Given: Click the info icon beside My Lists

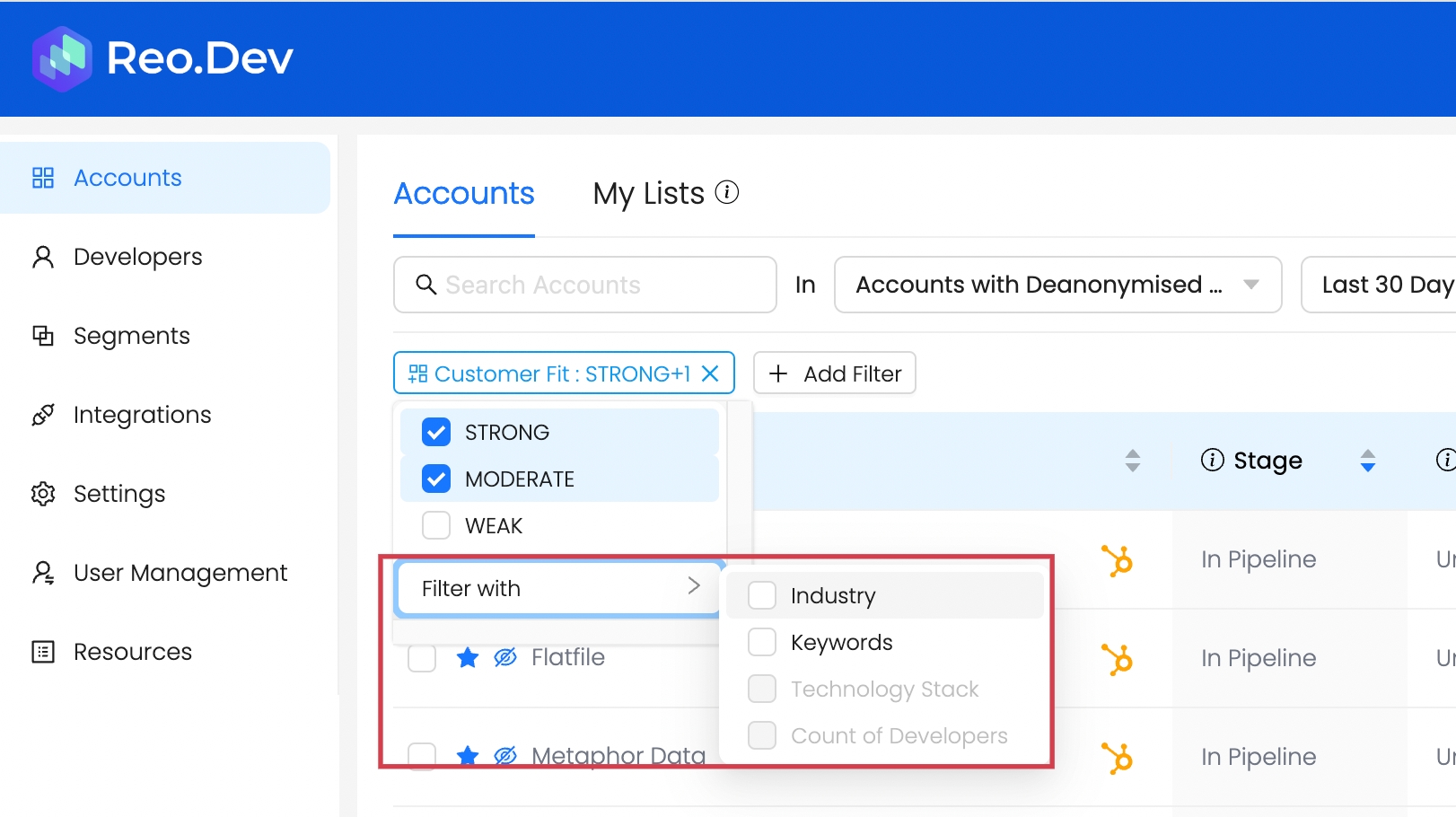Looking at the screenshot, I should [726, 192].
